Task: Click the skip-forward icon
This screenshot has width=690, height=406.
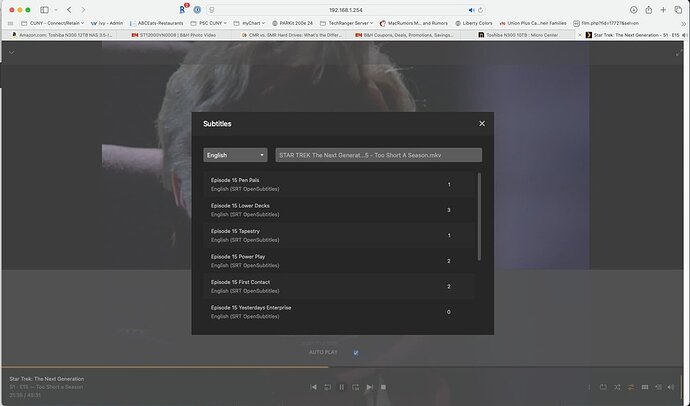Action: pos(356,387)
